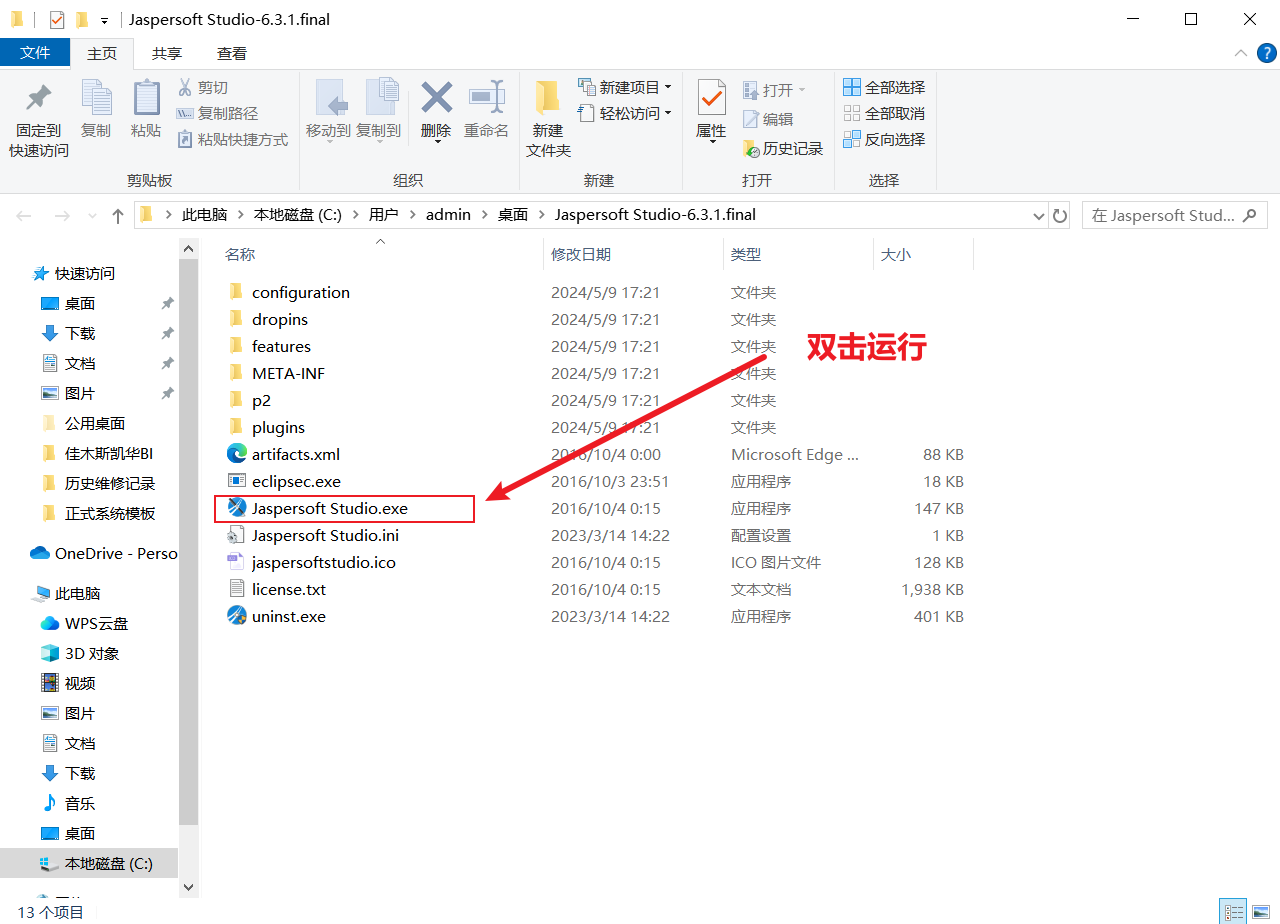Screen dimensions: 1280x924
Task: Open the 打开 dropdown in ribbon
Action: pos(774,90)
